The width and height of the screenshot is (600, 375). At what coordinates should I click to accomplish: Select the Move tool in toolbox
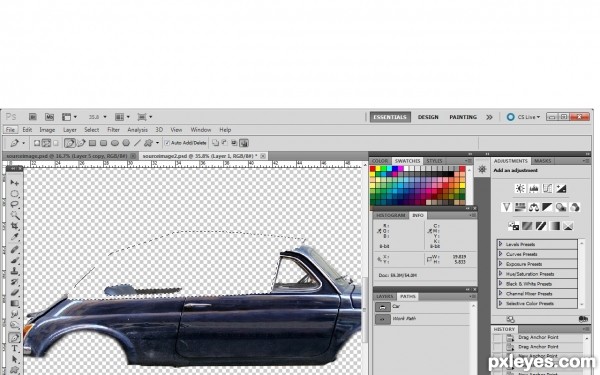(15, 183)
